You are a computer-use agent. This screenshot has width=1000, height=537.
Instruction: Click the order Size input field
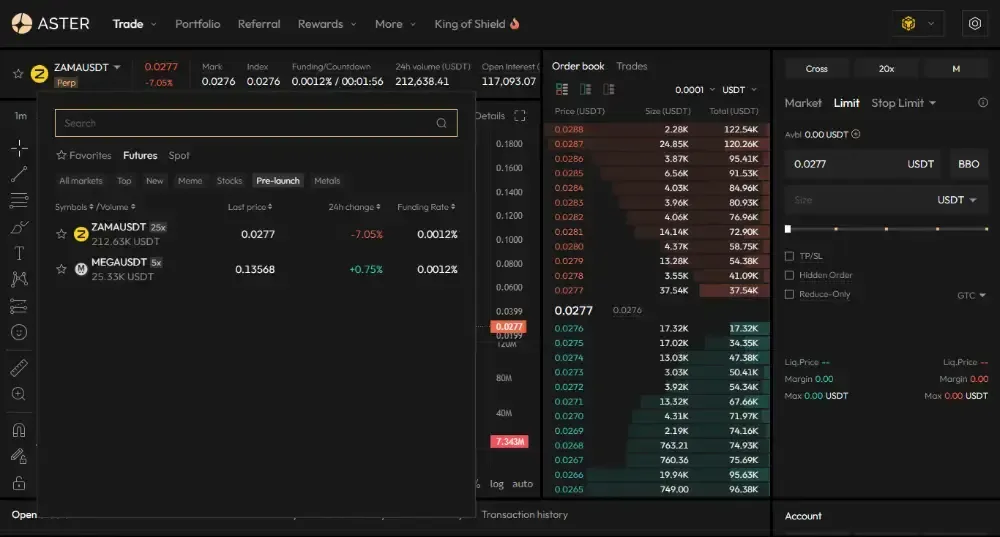click(858, 200)
